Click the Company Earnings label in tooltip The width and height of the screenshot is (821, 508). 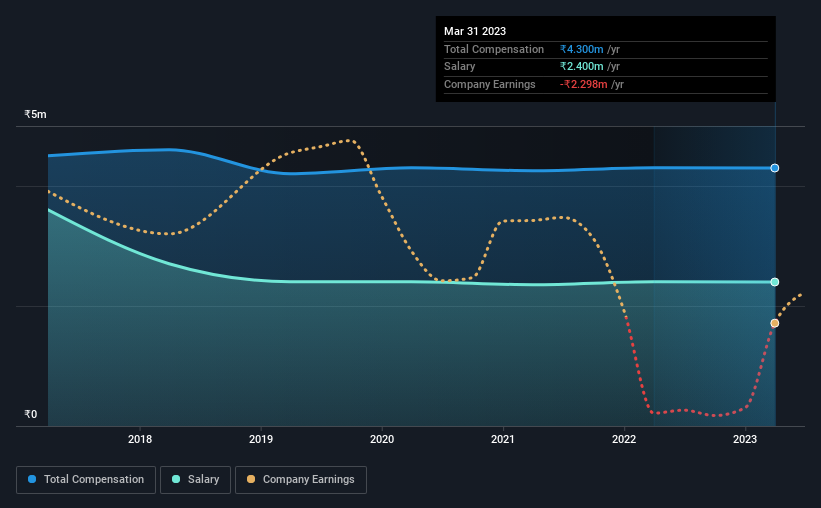(490, 84)
